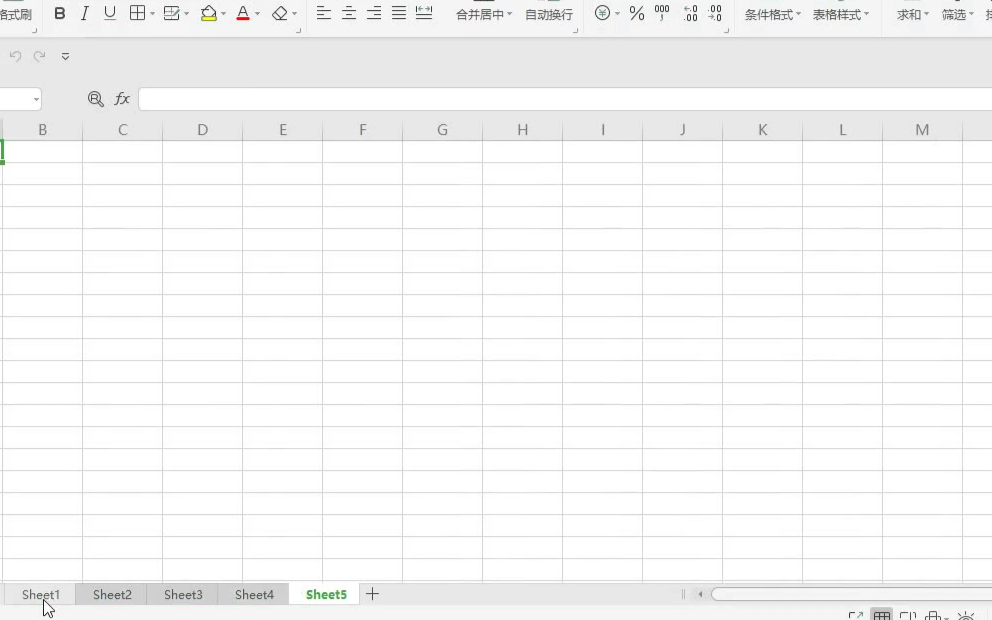Viewport: 992px width, 620px height.
Task: Toggle italic text style
Action: (x=85, y=14)
